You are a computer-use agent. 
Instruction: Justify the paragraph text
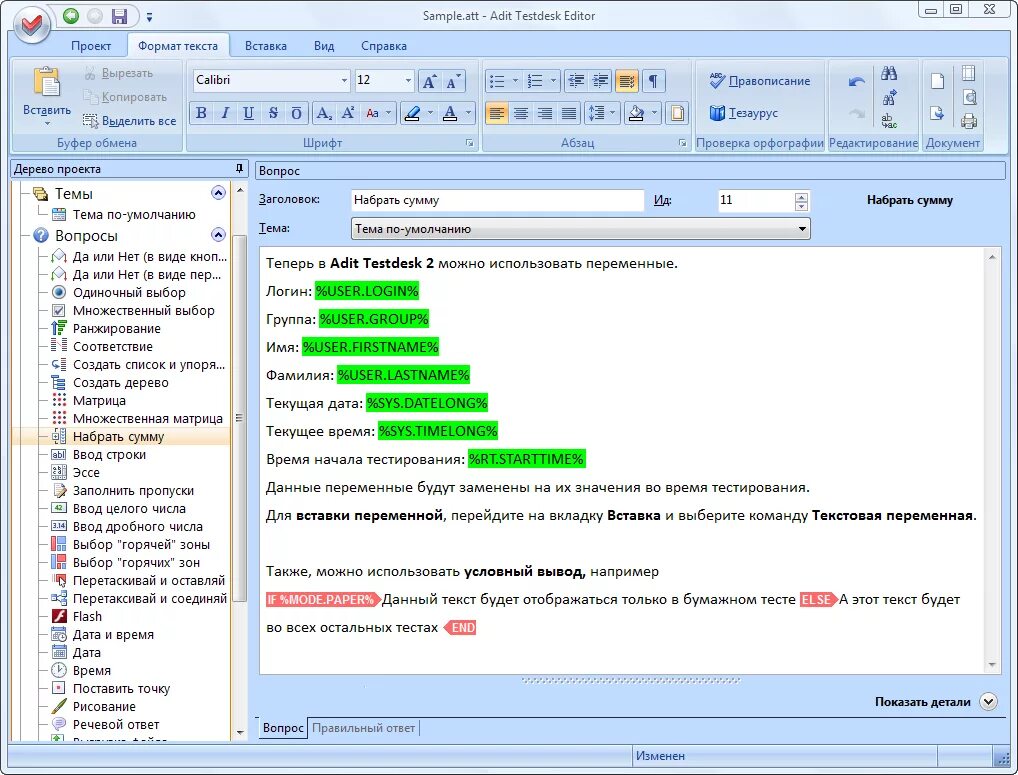pyautogui.click(x=569, y=114)
